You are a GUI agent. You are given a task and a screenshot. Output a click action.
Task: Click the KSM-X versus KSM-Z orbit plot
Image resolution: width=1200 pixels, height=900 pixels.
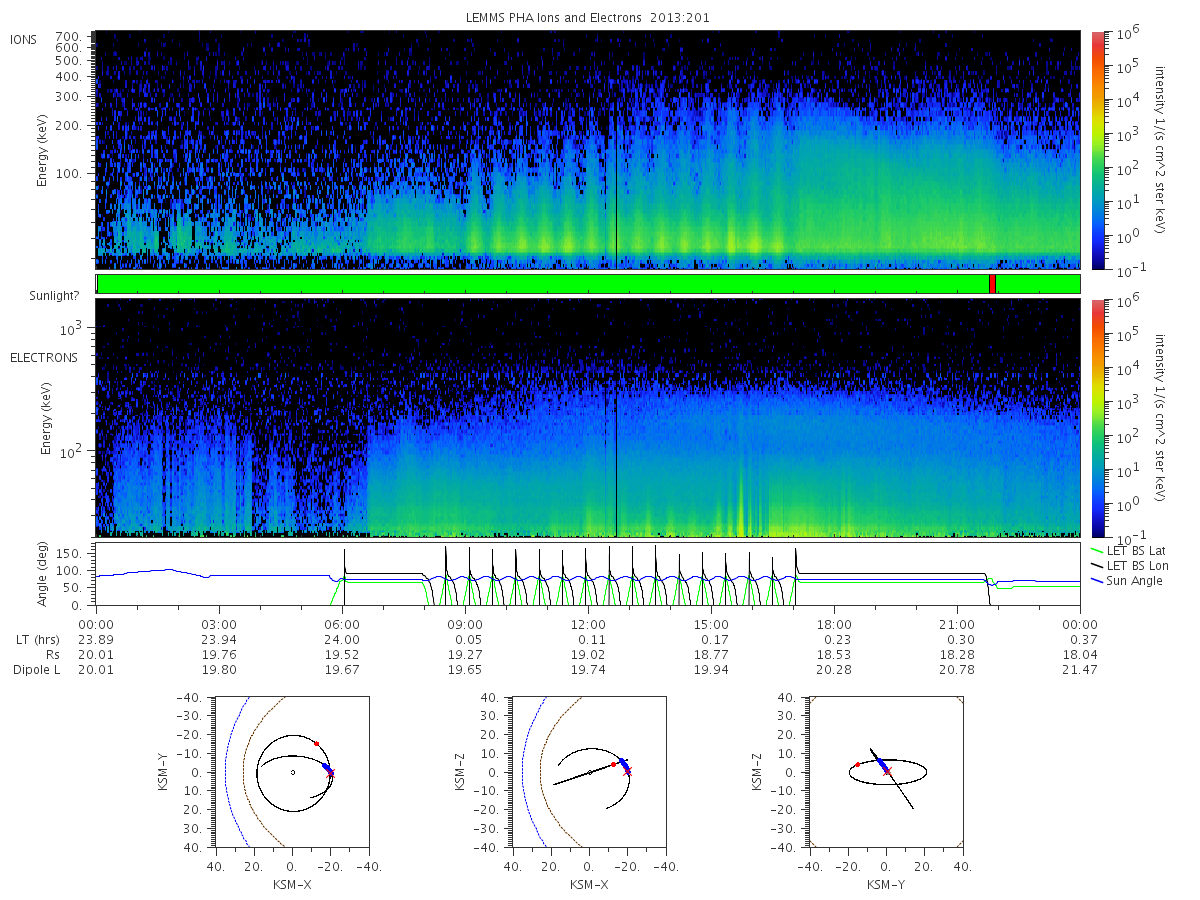[588, 772]
